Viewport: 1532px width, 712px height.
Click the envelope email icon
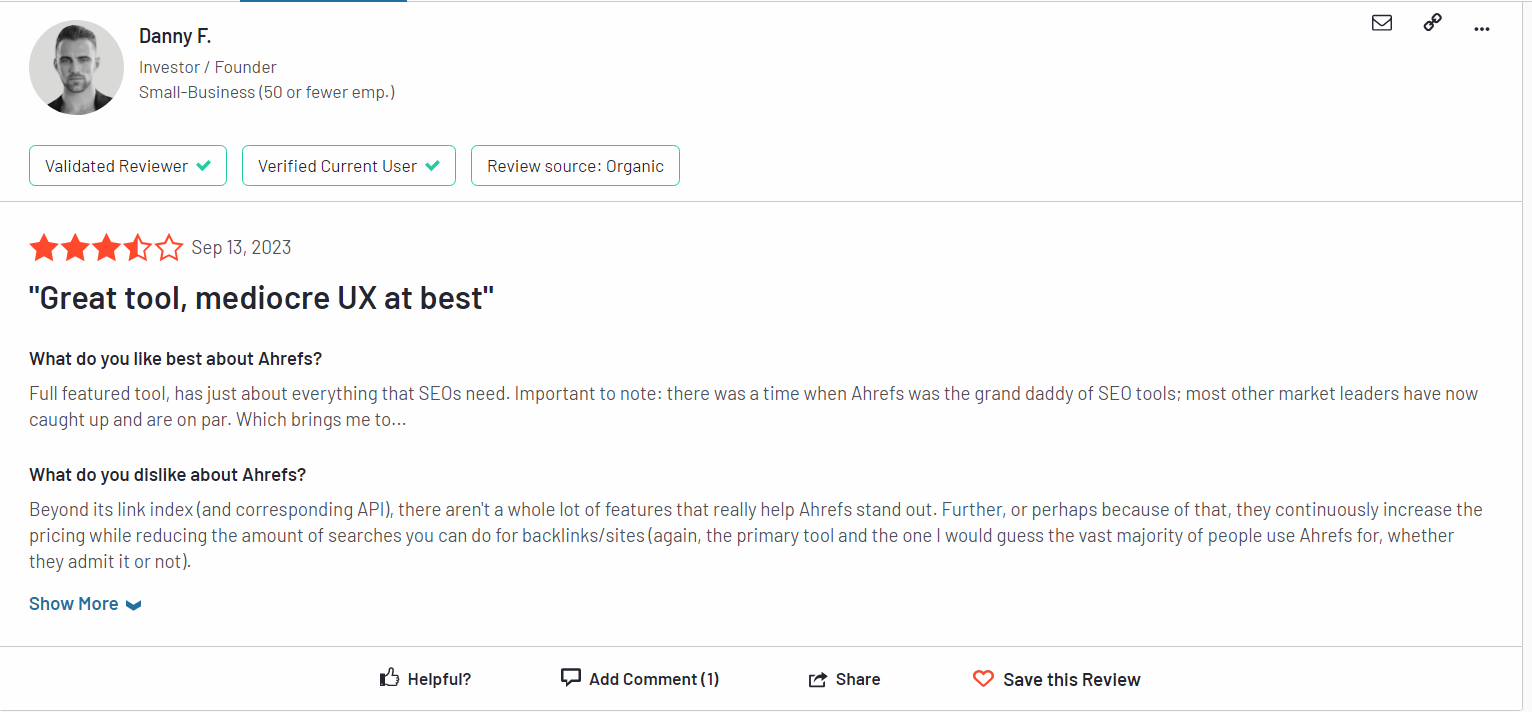click(x=1382, y=23)
